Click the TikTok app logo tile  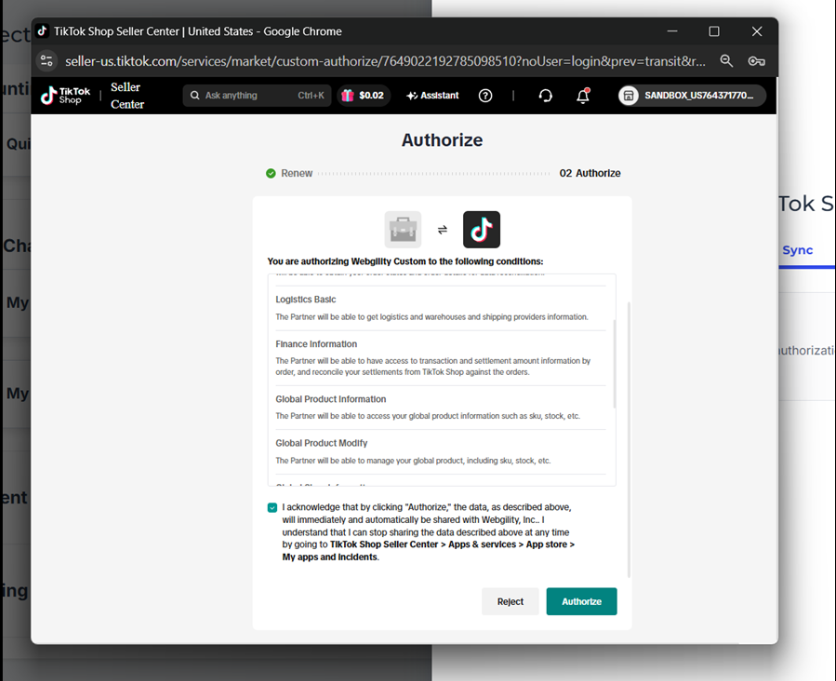(481, 229)
